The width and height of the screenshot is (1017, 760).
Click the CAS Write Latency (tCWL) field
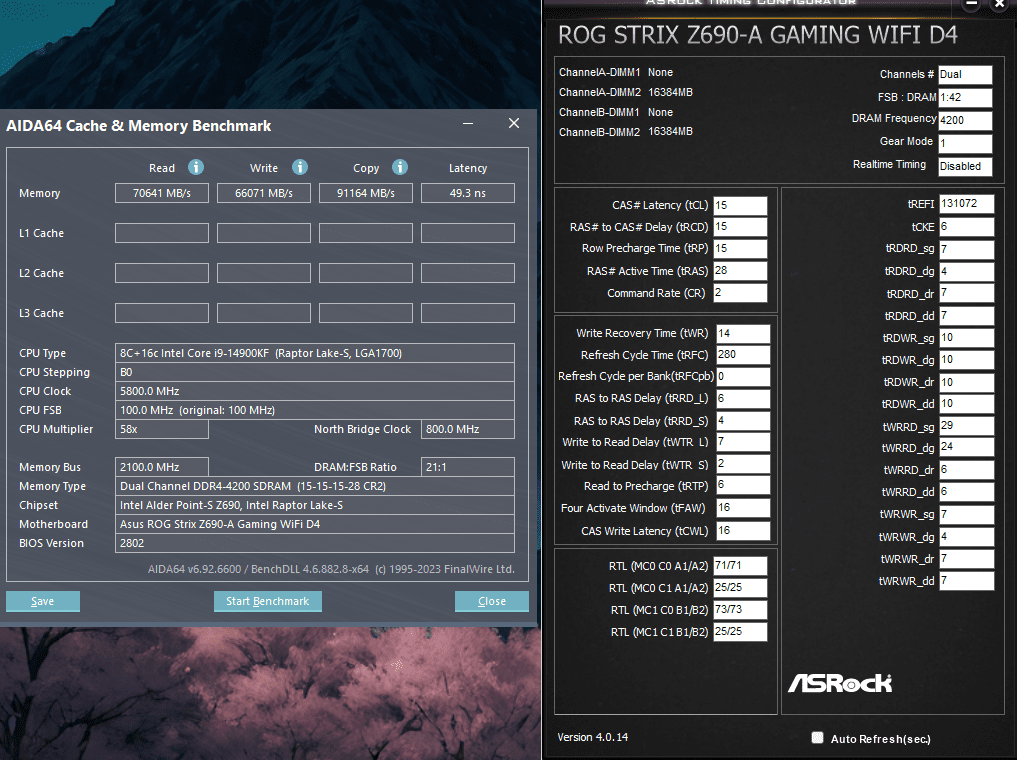[743, 530]
